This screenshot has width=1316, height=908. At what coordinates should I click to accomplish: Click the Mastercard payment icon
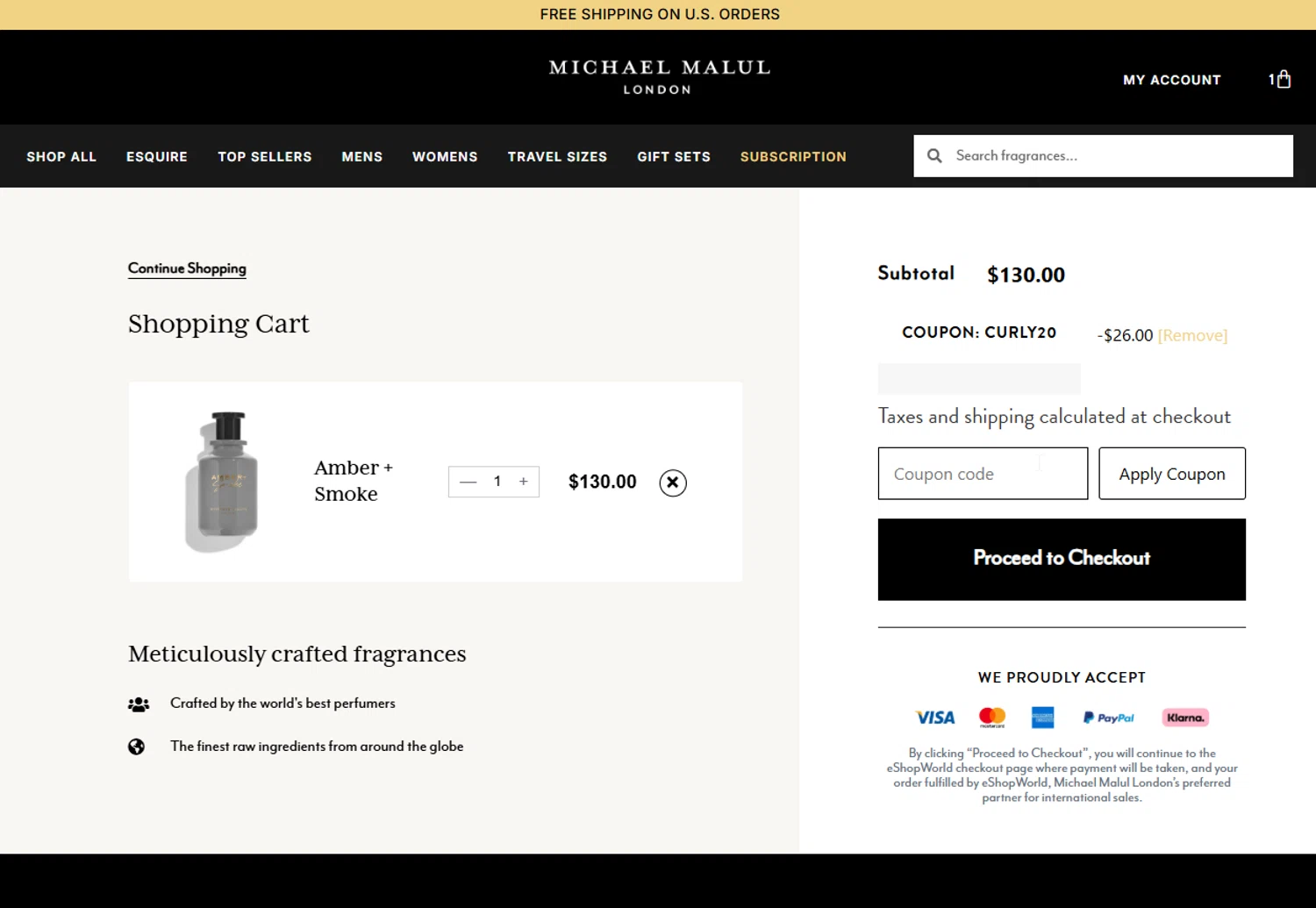pyautogui.click(x=992, y=718)
